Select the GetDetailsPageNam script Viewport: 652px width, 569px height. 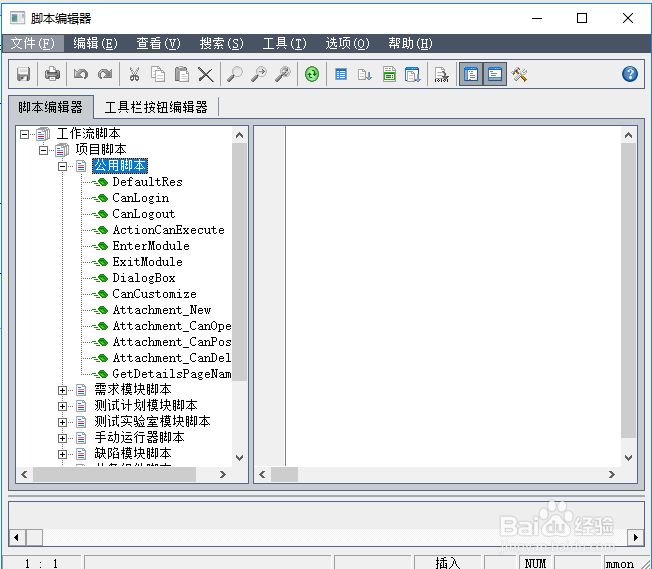(172, 374)
